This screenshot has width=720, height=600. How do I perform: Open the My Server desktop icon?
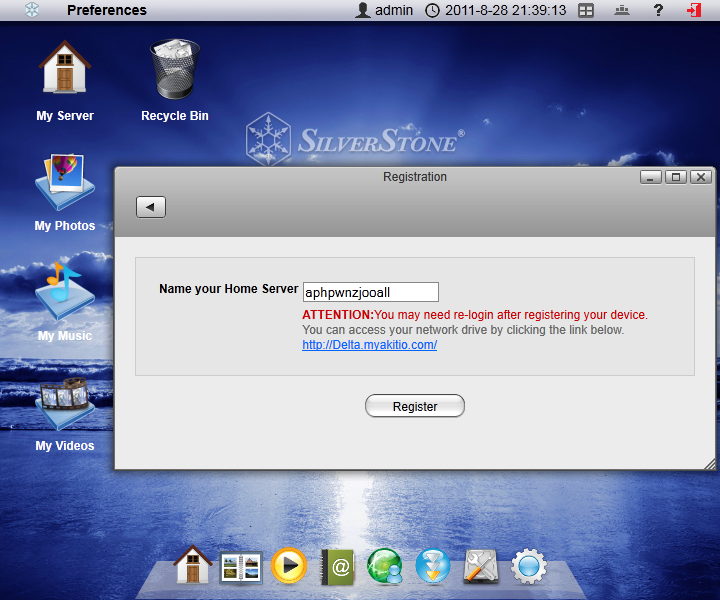coord(65,68)
